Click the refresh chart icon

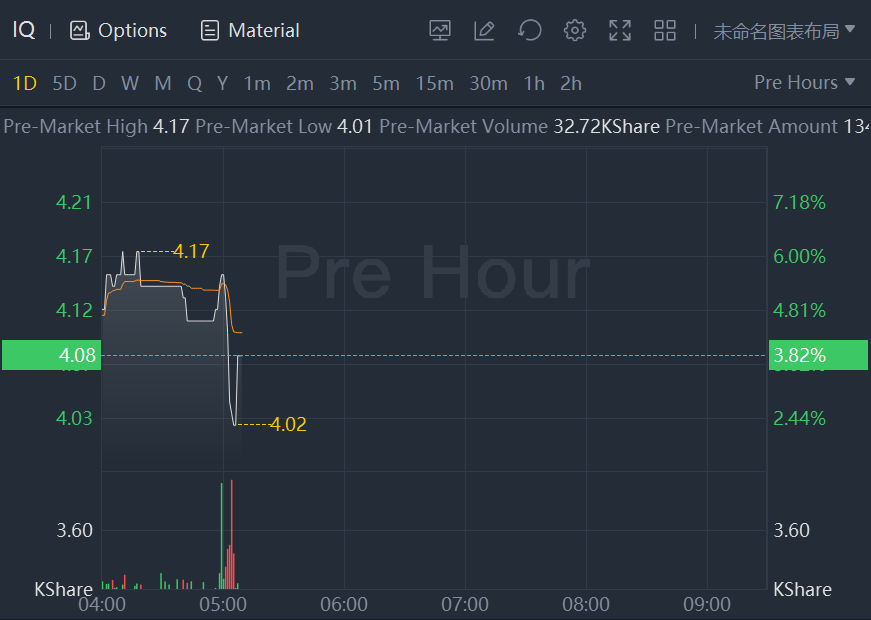coord(530,31)
